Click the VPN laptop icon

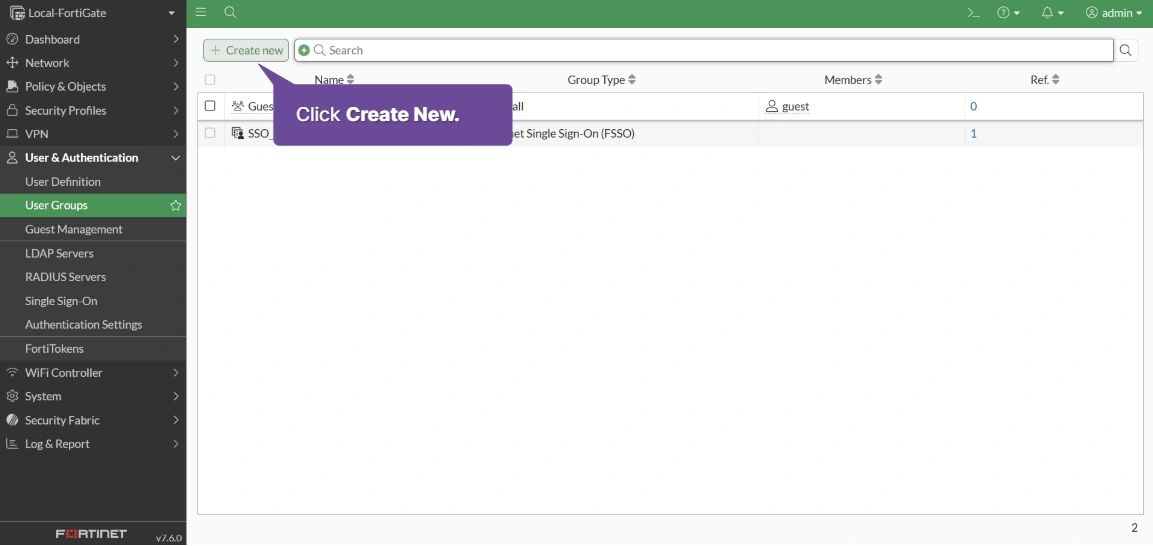(x=12, y=134)
